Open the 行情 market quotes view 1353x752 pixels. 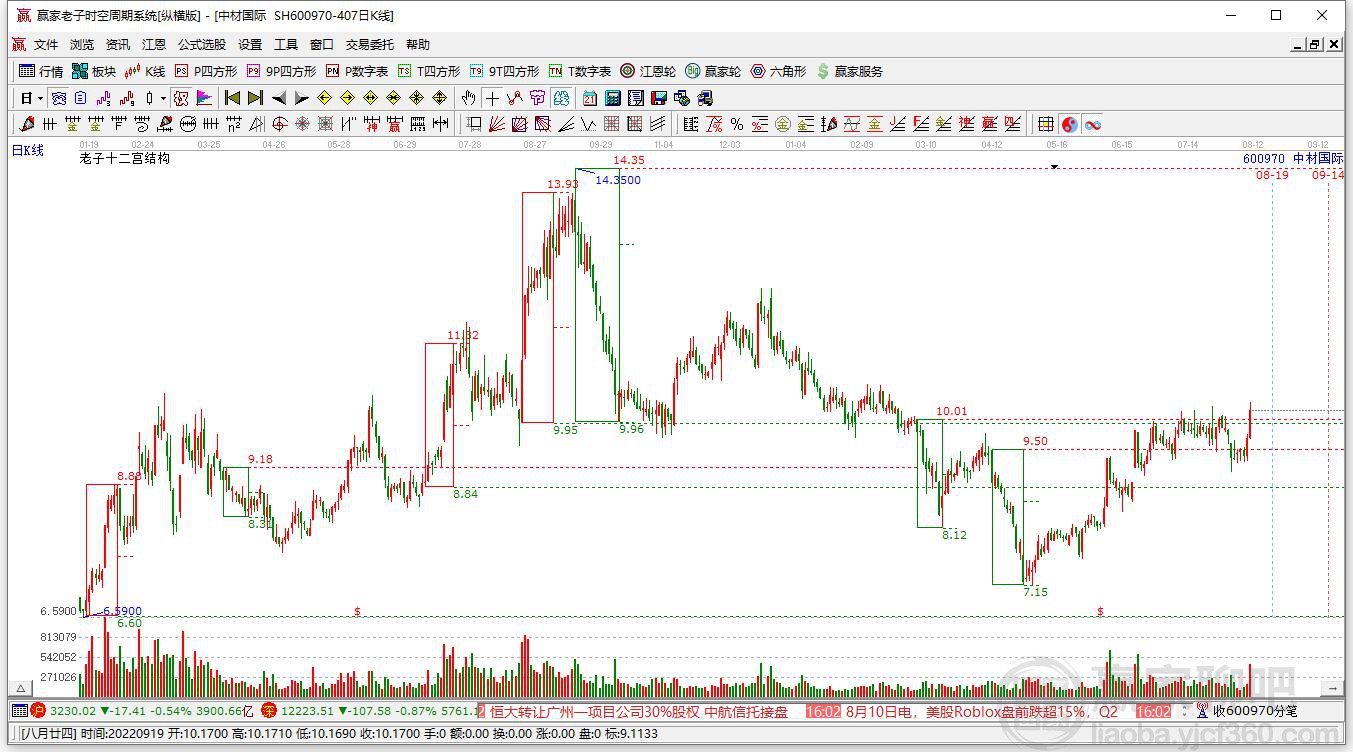pos(41,71)
